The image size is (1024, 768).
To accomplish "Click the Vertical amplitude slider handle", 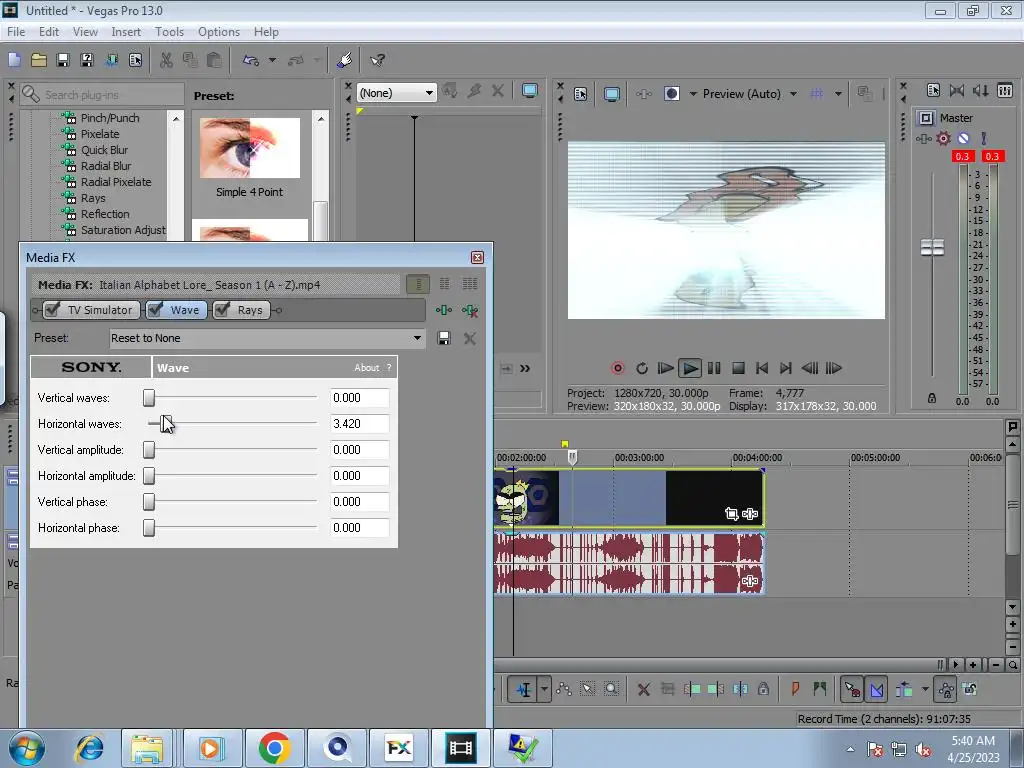I will 149,449.
